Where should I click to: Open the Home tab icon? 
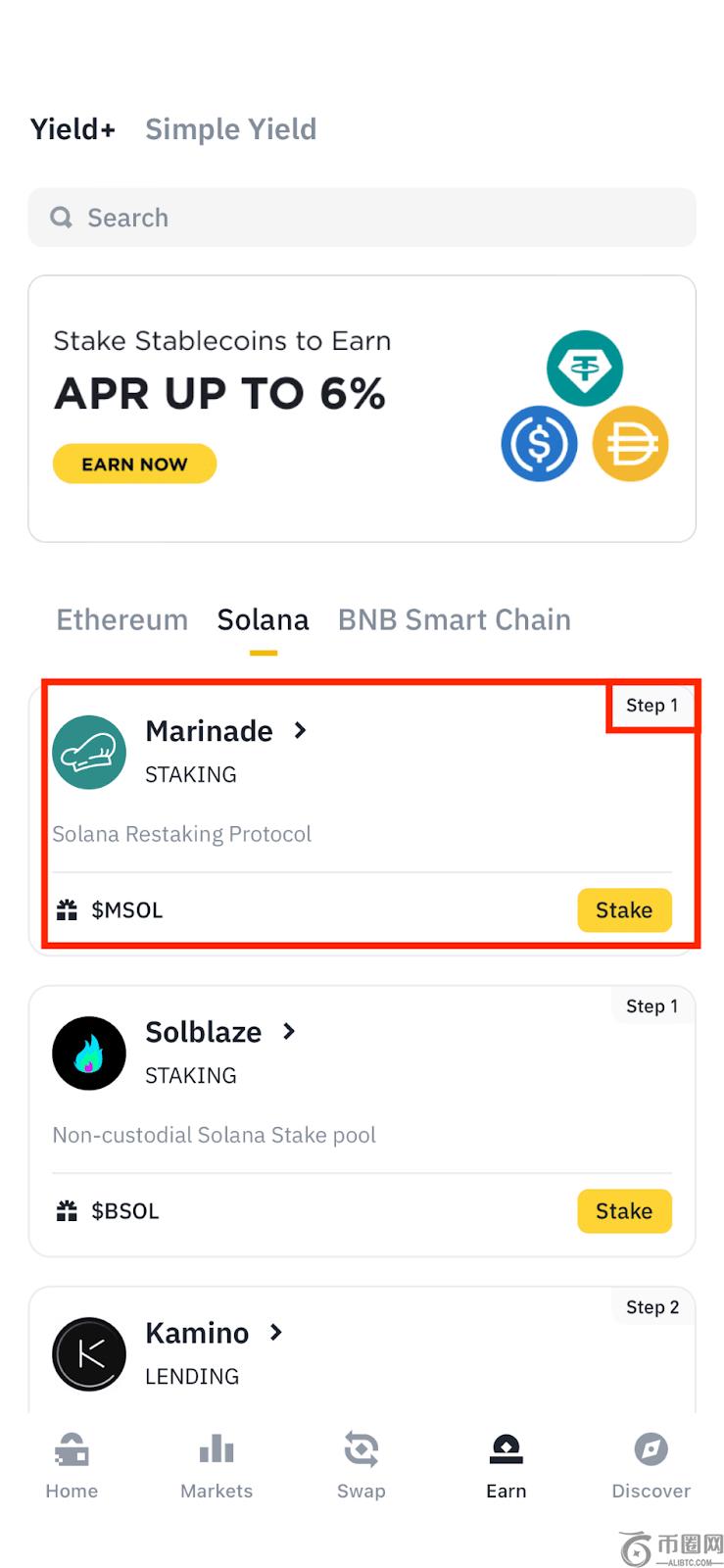[72, 1448]
